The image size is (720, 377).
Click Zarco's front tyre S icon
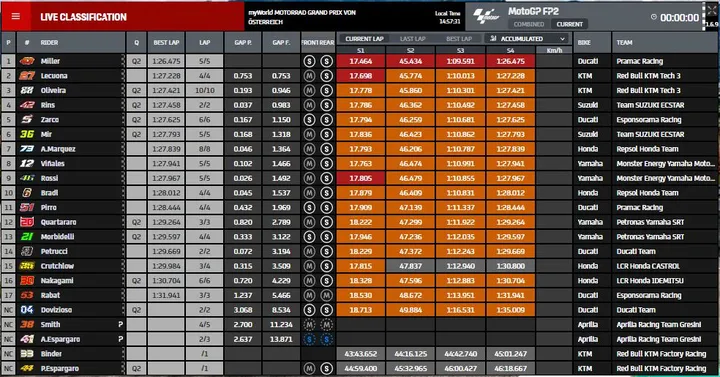click(x=309, y=120)
